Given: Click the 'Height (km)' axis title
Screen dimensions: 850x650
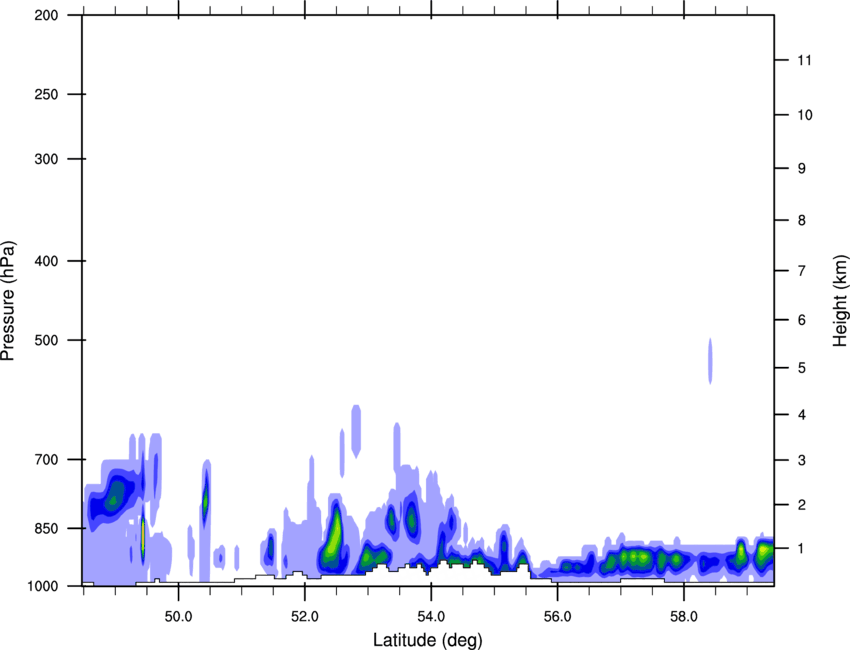Looking at the screenshot, I should tap(840, 301).
